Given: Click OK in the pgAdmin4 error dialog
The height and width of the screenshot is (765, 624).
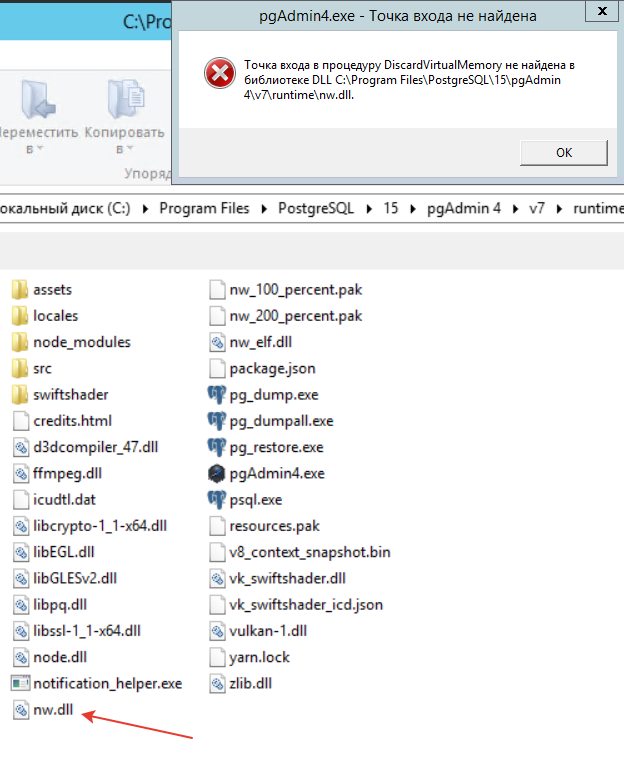Looking at the screenshot, I should pyautogui.click(x=563, y=152).
